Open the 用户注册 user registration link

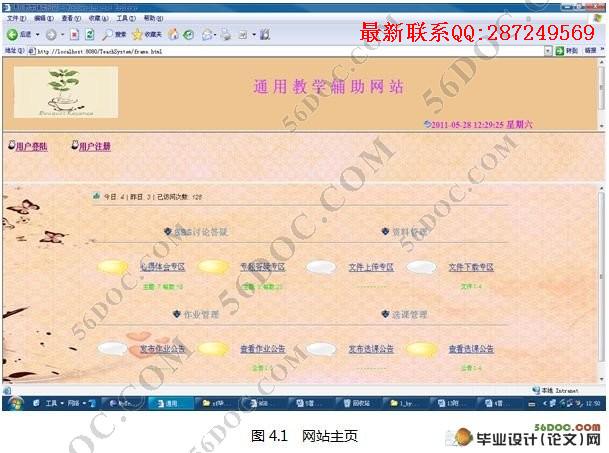click(95, 147)
